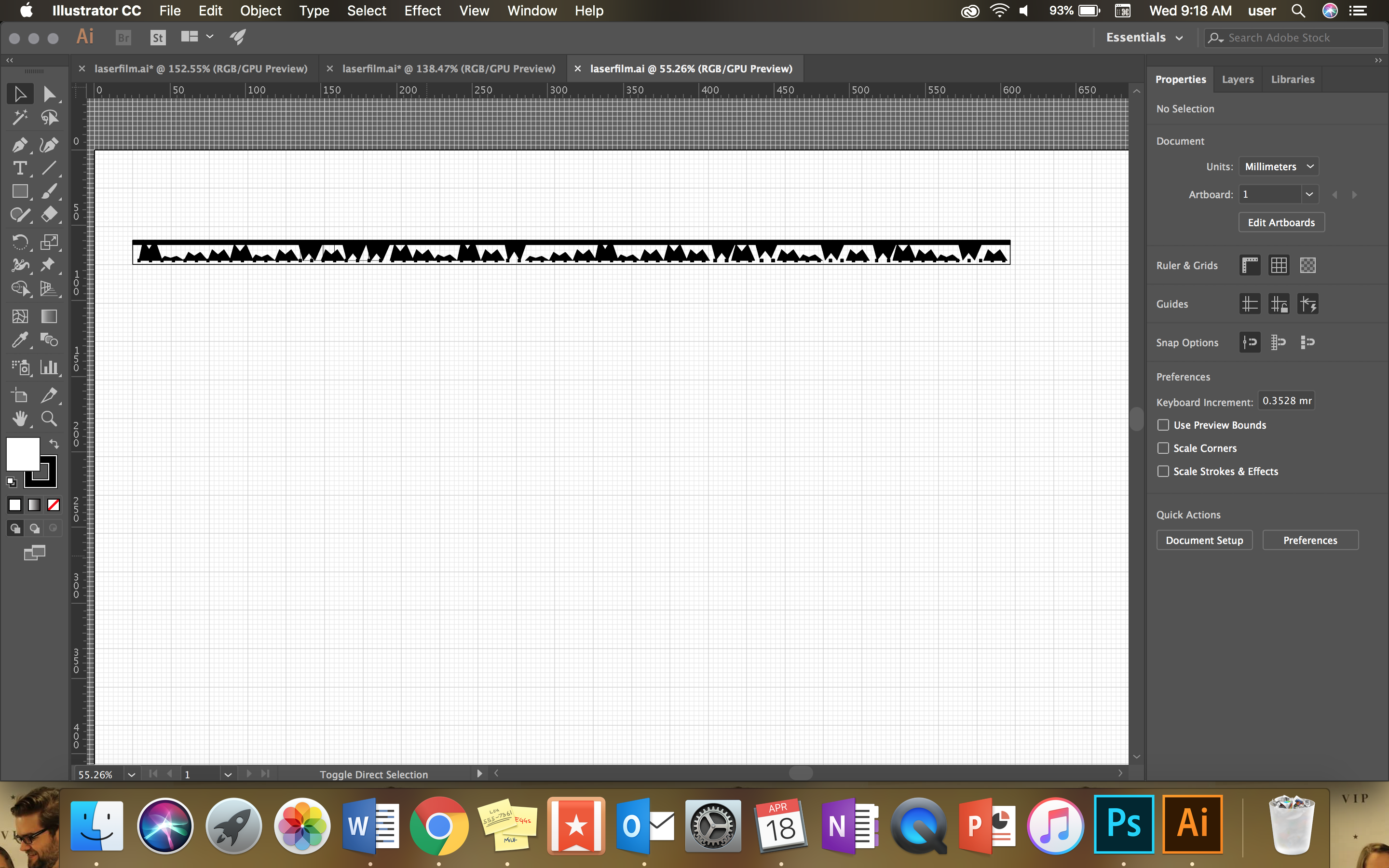Switch to the Layers panel tab

click(x=1237, y=79)
